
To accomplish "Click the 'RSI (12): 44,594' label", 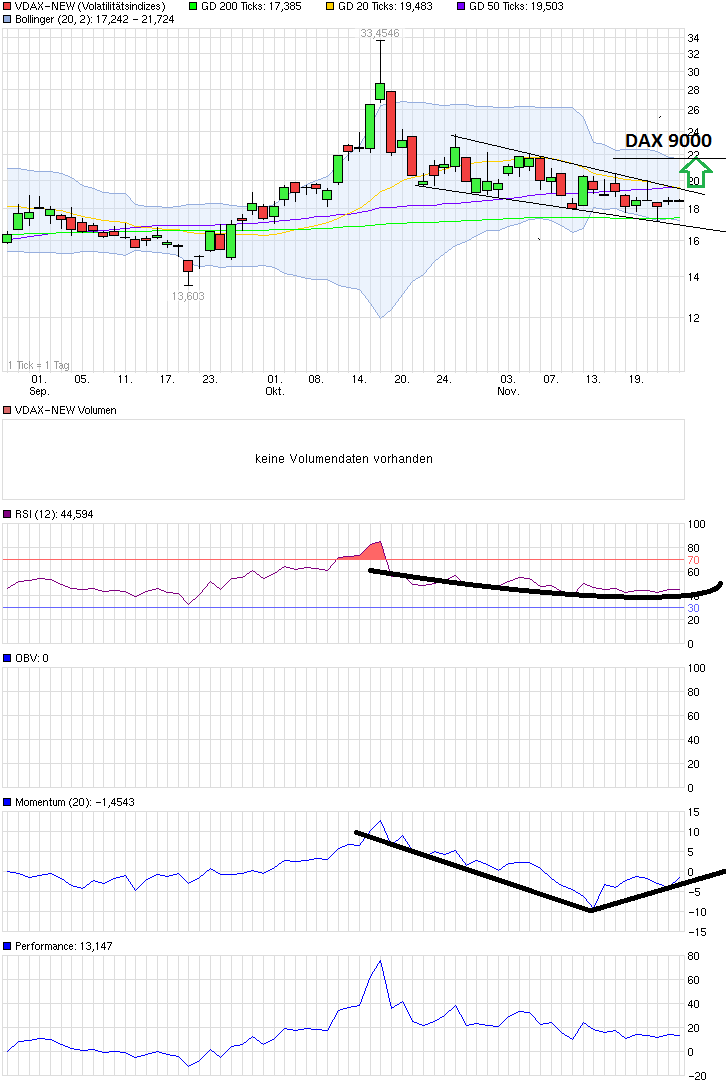I will (x=54, y=514).
